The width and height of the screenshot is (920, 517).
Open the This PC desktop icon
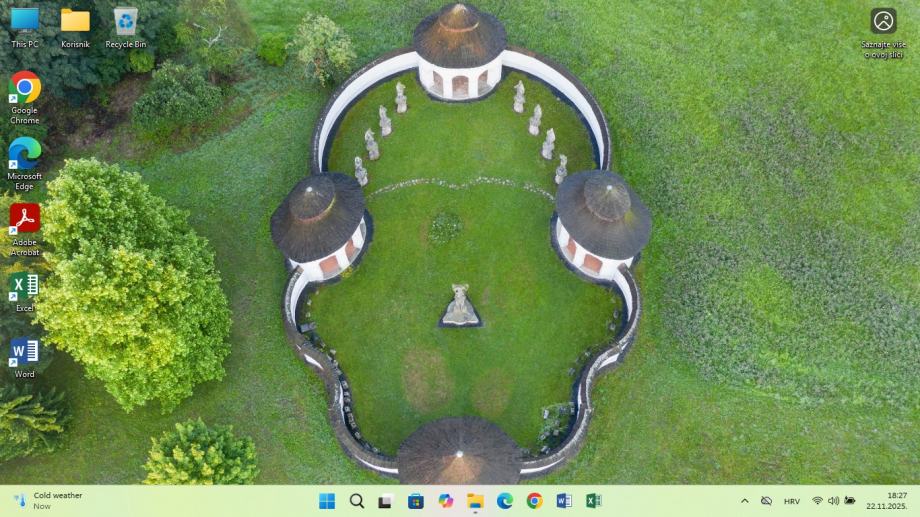pos(25,27)
